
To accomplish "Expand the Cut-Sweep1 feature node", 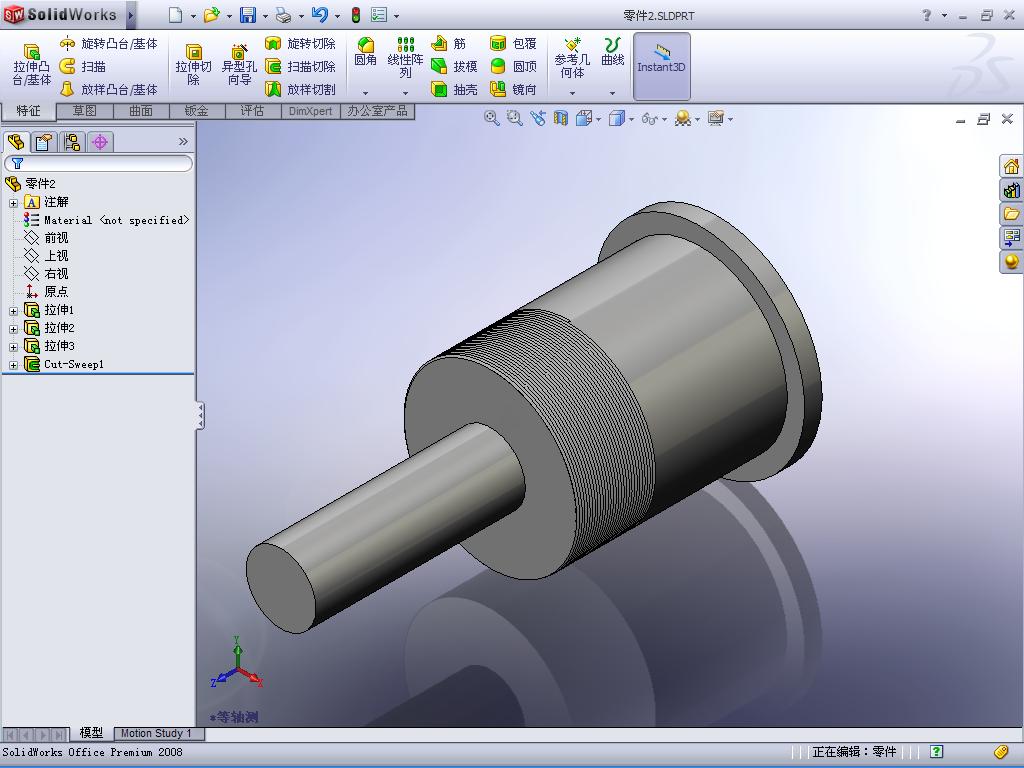I will [13, 365].
